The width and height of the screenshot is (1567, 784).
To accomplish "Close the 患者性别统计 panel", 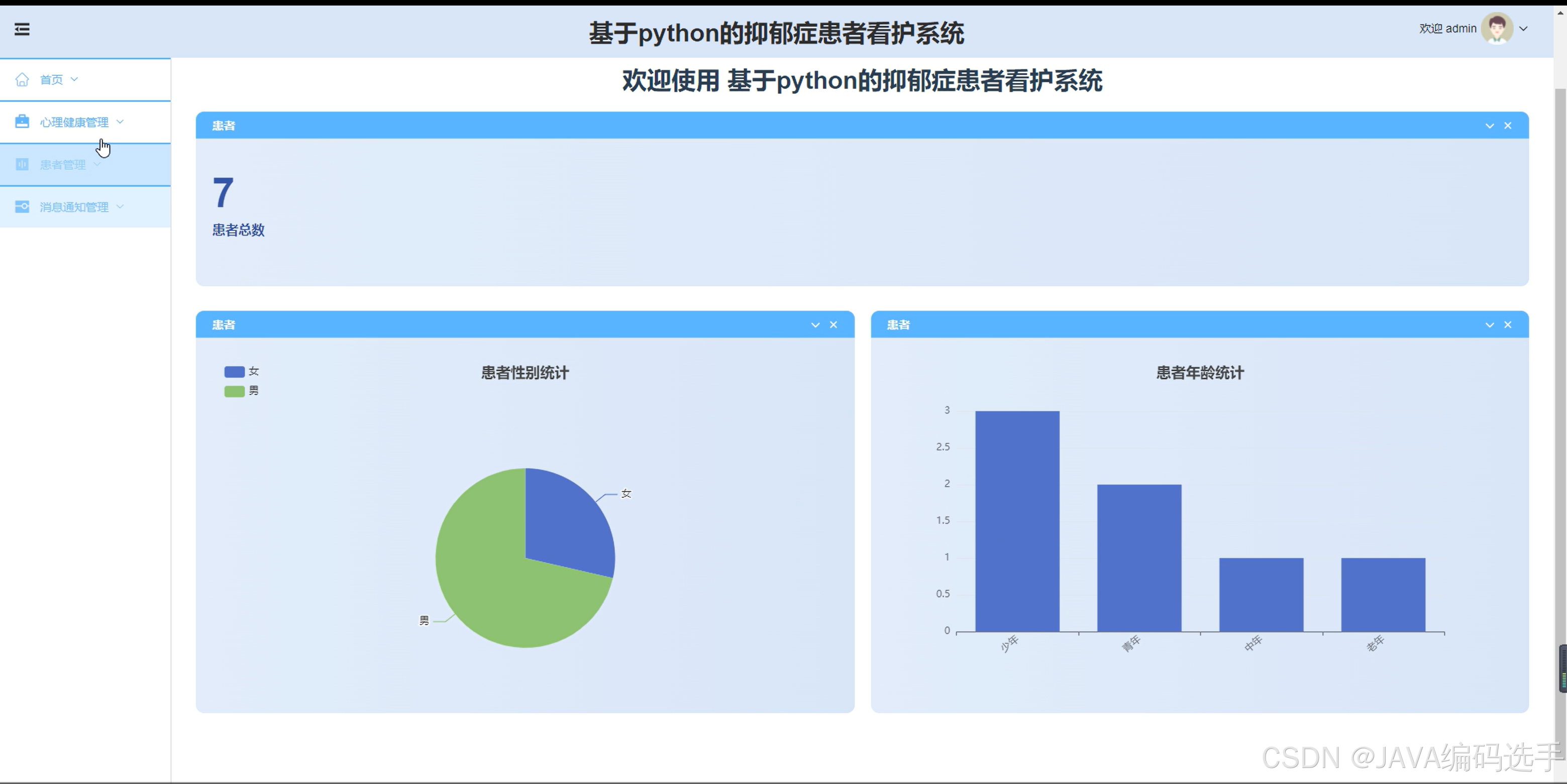I will pos(833,325).
